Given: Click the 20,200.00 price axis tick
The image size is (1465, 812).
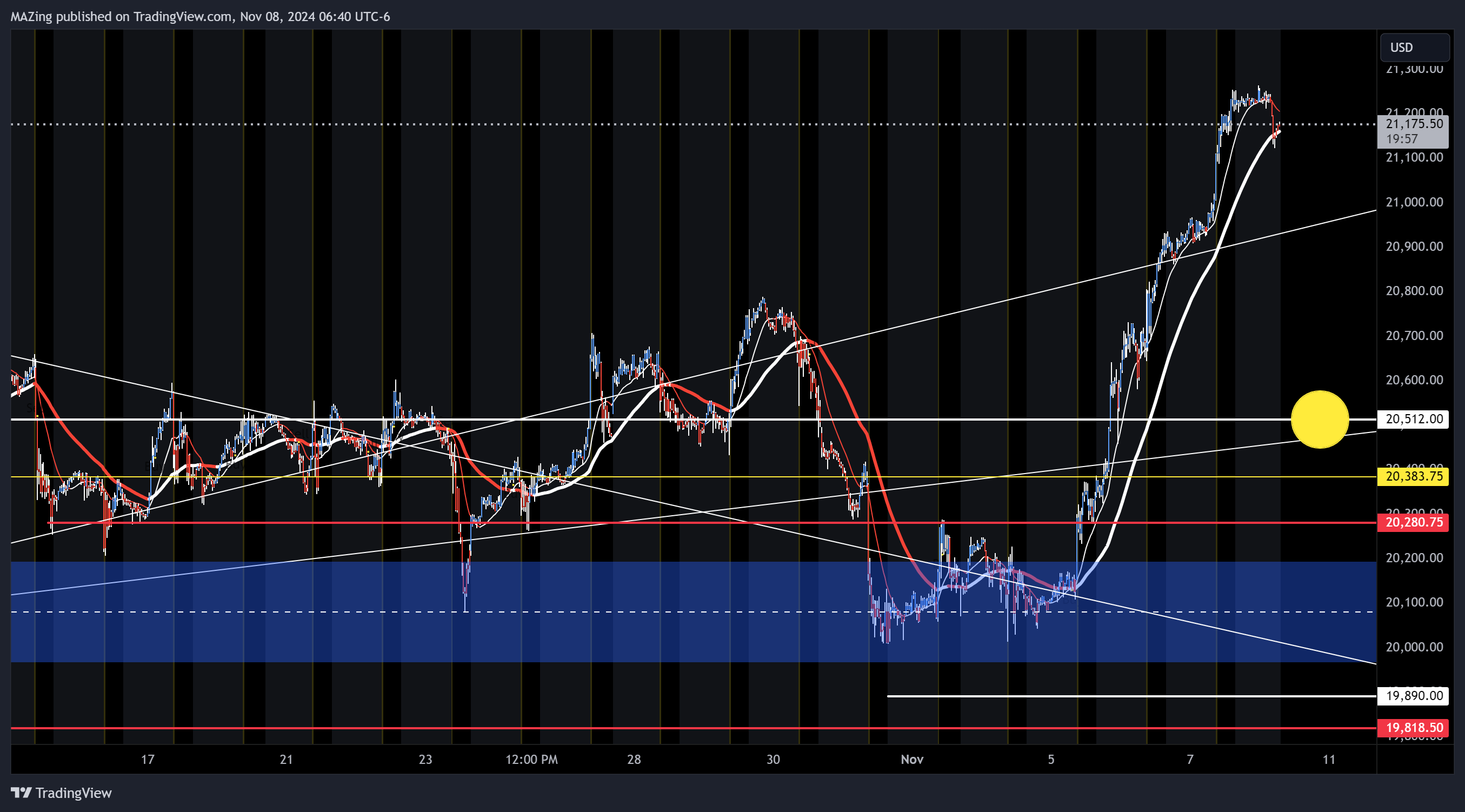Looking at the screenshot, I should [1414, 558].
